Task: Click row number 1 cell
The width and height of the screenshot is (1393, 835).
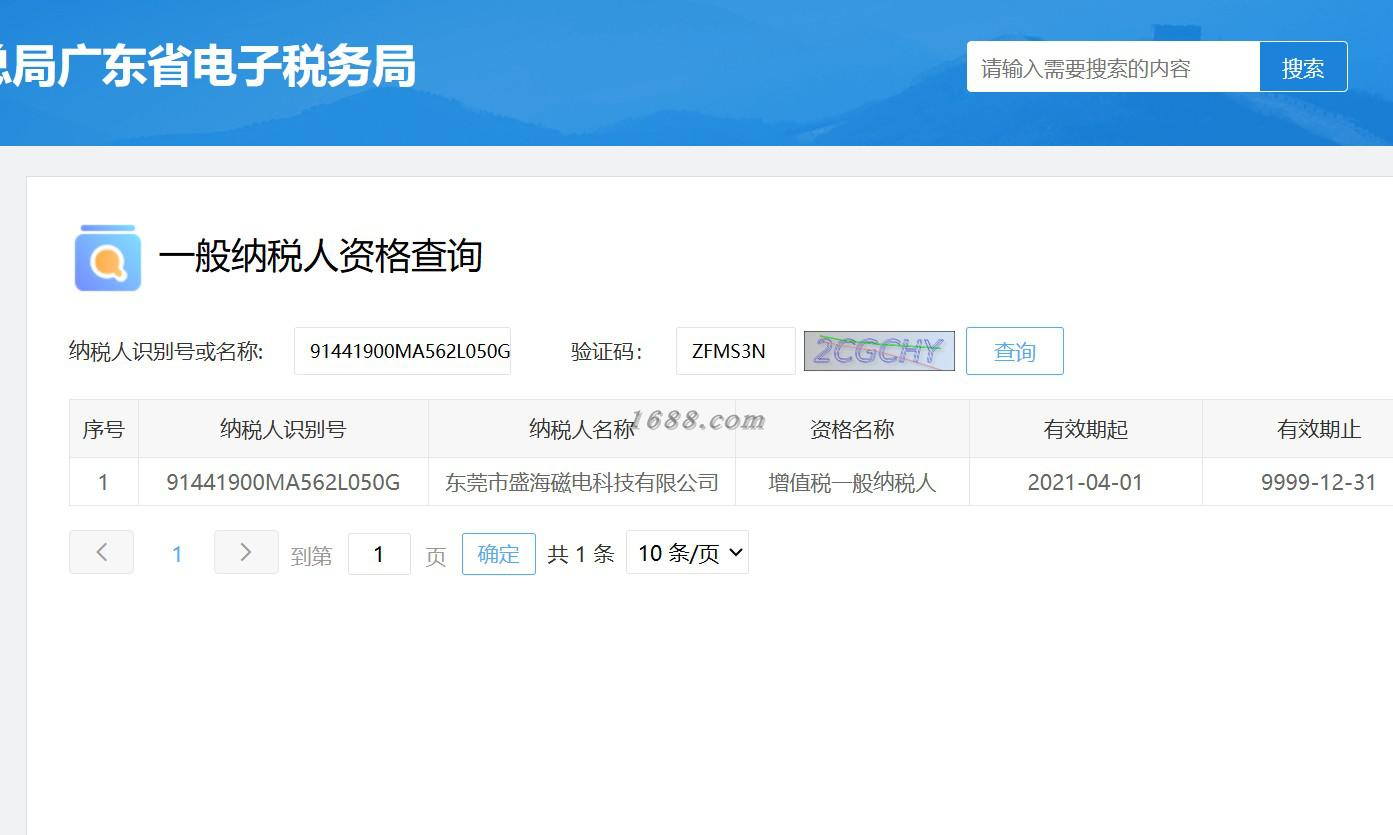Action: click(104, 482)
